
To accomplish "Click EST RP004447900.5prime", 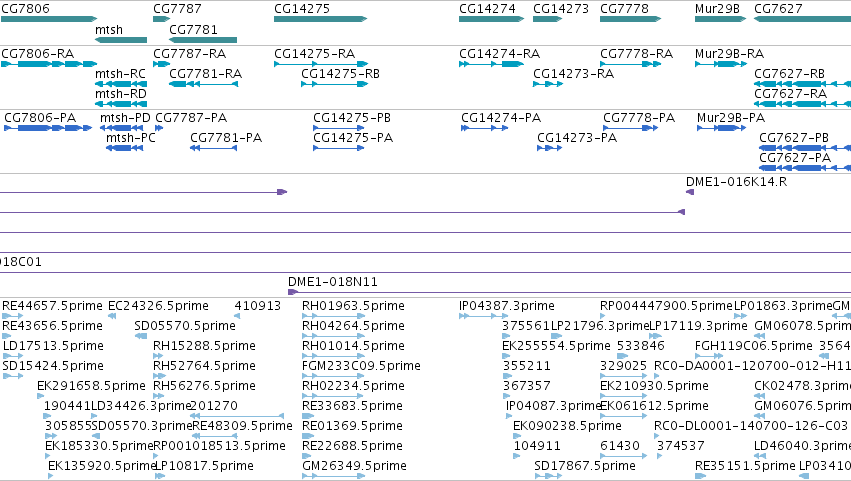I will [666, 306].
